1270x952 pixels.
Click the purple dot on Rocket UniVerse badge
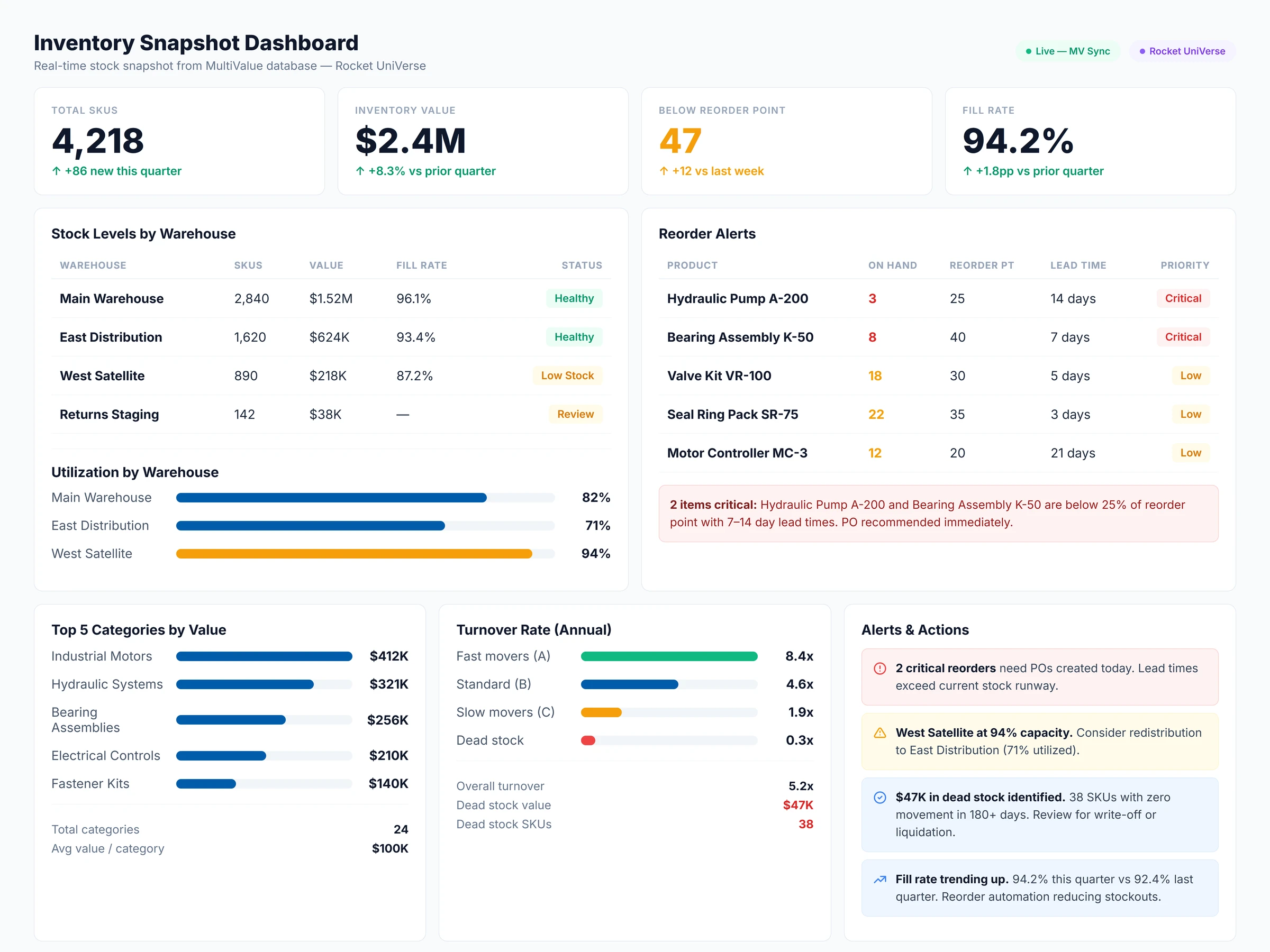coord(1142,50)
